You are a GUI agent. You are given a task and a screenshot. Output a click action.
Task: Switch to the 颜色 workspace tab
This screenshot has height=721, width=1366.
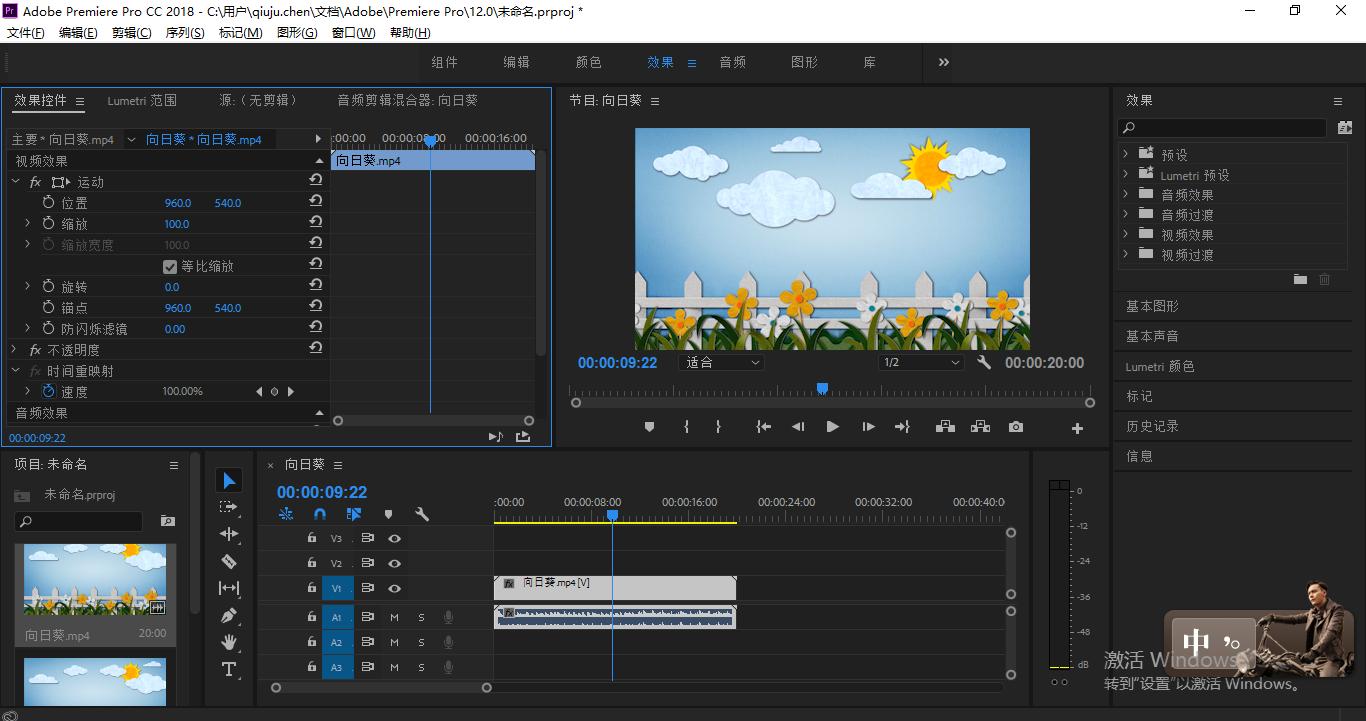588,62
